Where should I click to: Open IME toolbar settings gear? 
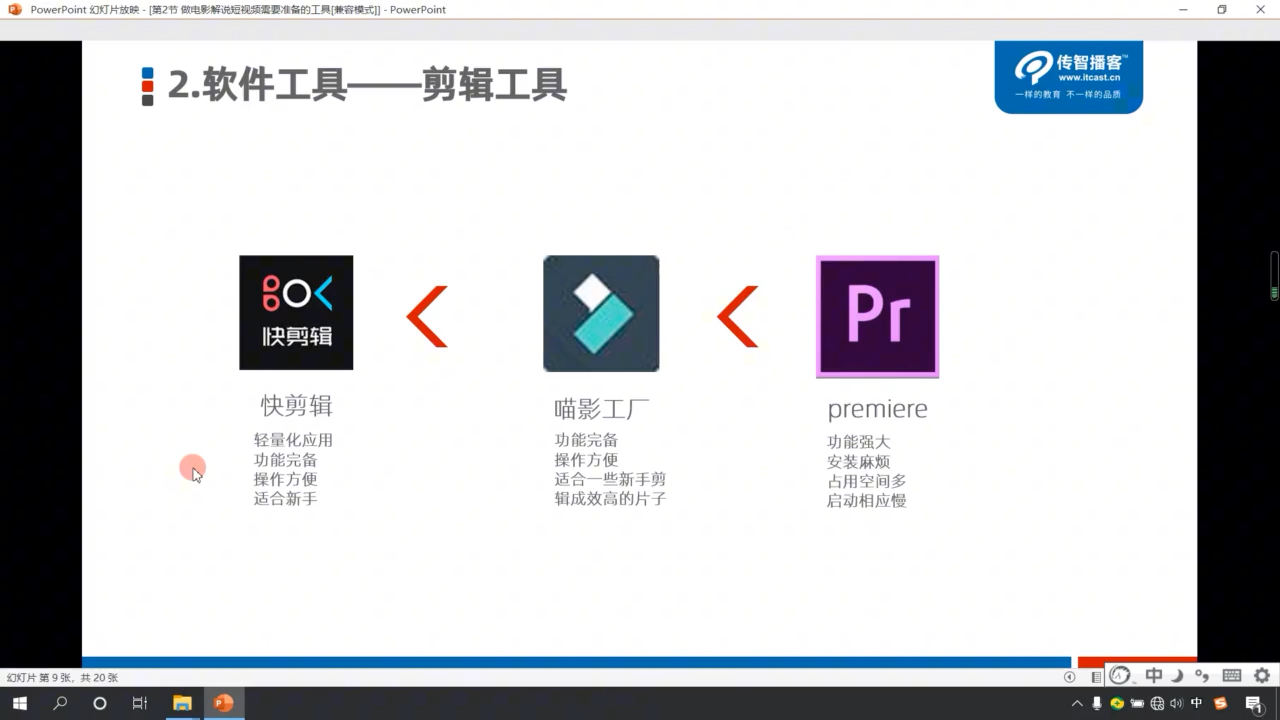tap(1262, 676)
